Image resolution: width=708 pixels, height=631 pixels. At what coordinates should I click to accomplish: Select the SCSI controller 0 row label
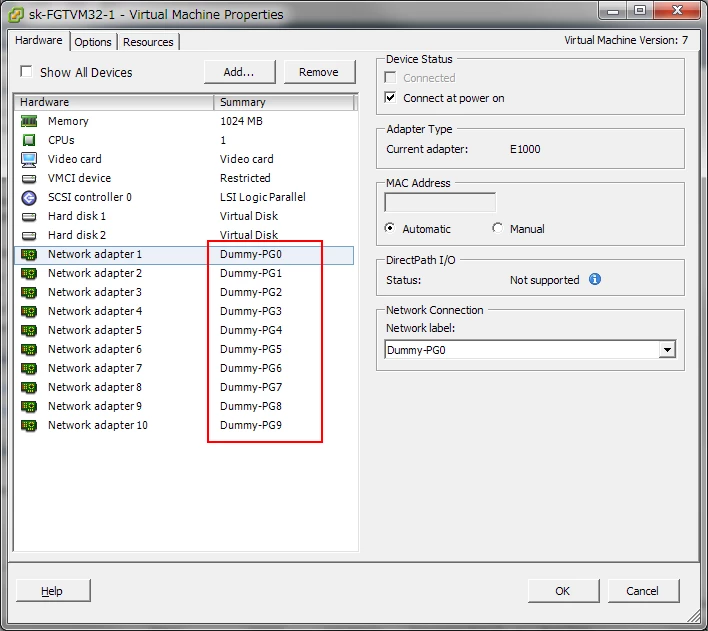point(90,197)
